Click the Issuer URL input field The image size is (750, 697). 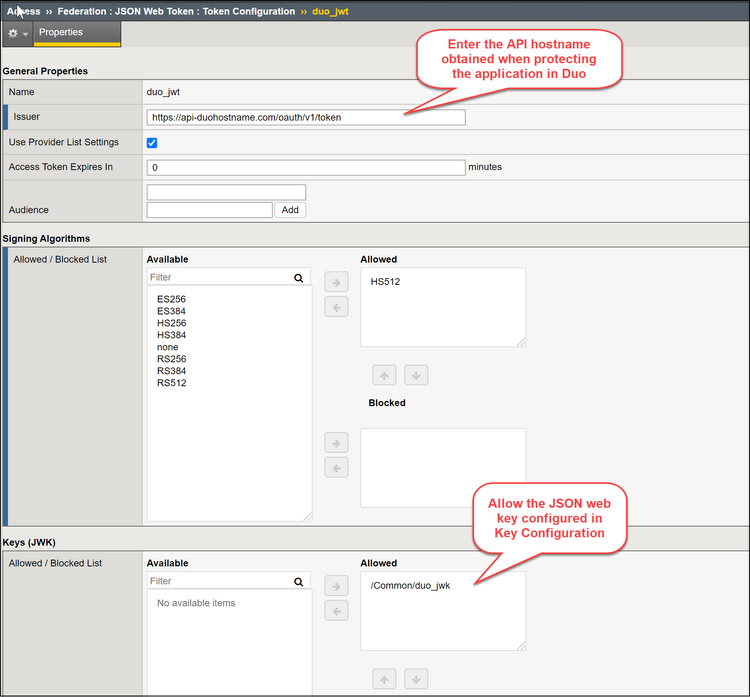tap(305, 117)
